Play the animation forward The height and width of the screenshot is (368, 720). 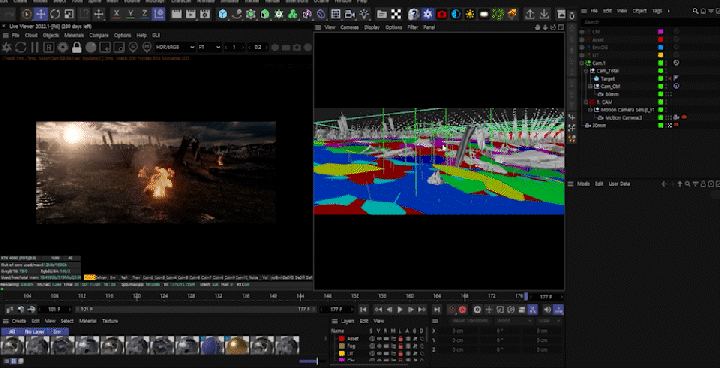[400, 310]
